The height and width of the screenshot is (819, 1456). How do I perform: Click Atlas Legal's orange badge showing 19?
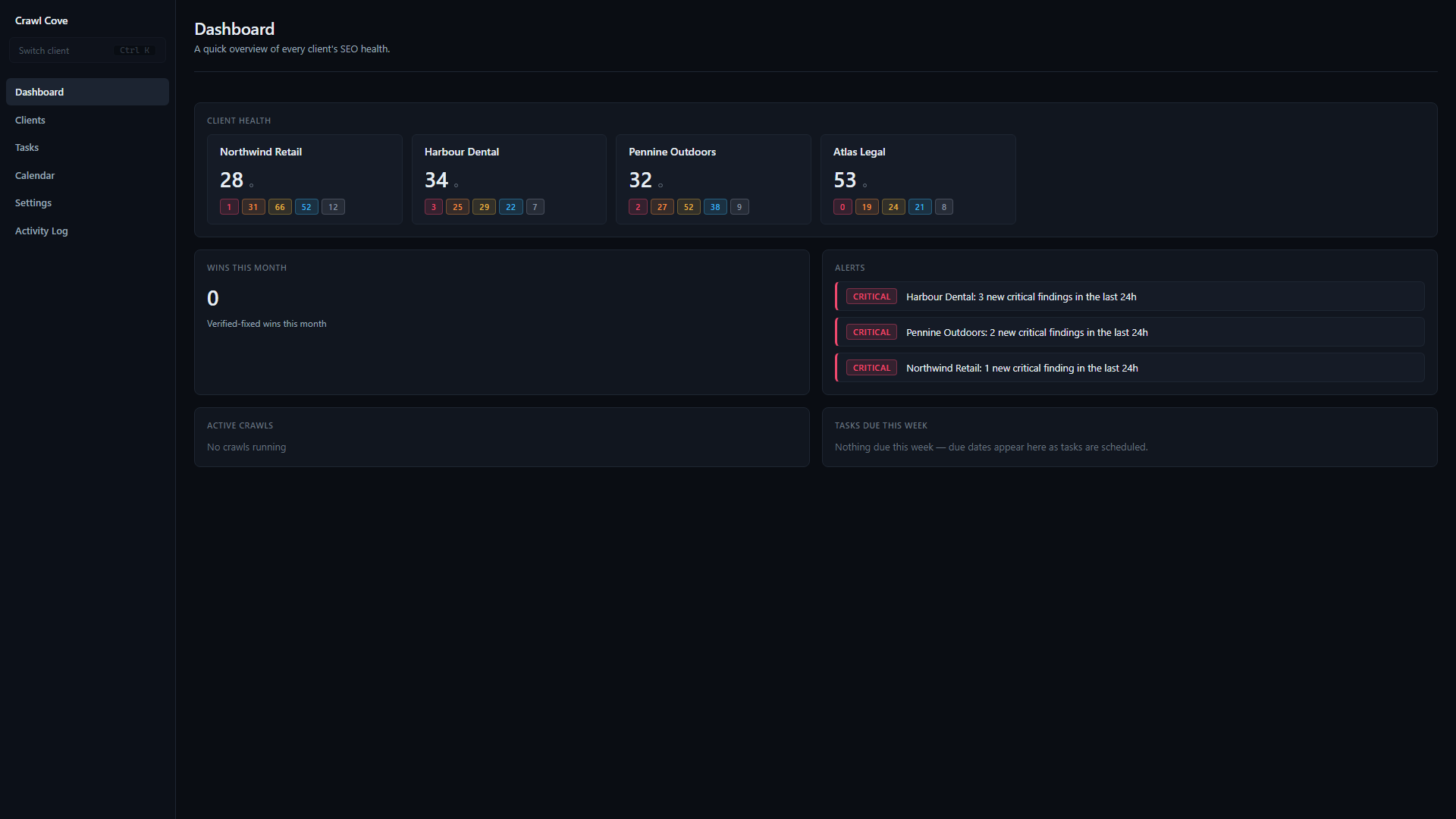click(867, 207)
